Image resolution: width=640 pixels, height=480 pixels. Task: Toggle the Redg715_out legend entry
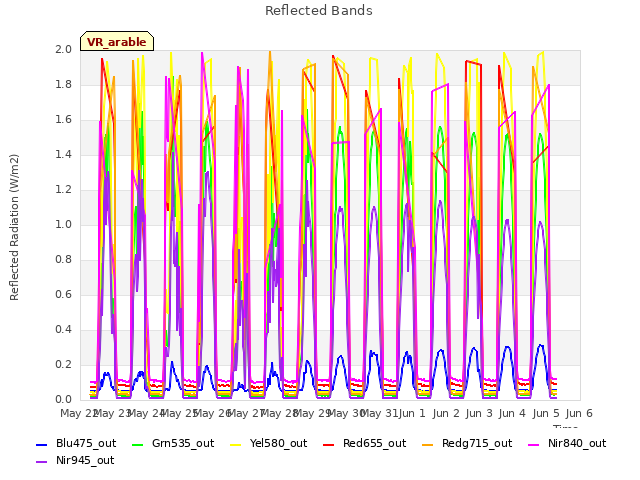[467, 443]
